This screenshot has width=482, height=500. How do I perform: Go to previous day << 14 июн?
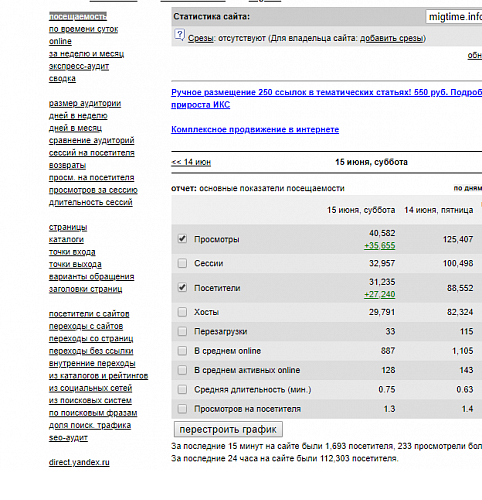pyautogui.click(x=191, y=162)
